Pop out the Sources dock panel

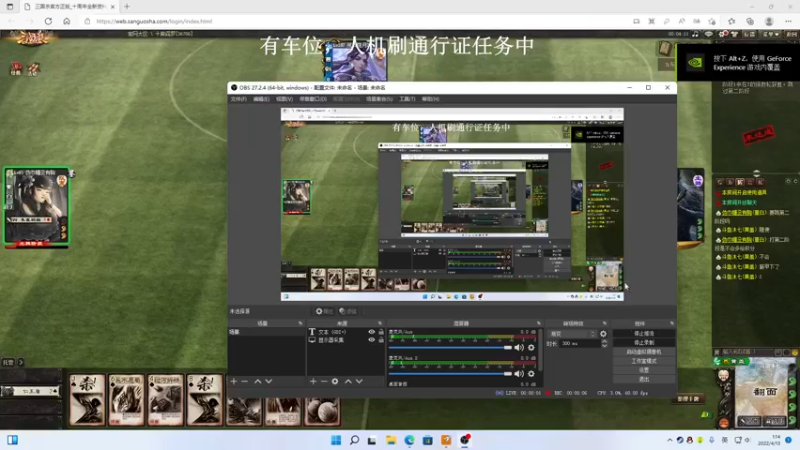coord(380,323)
